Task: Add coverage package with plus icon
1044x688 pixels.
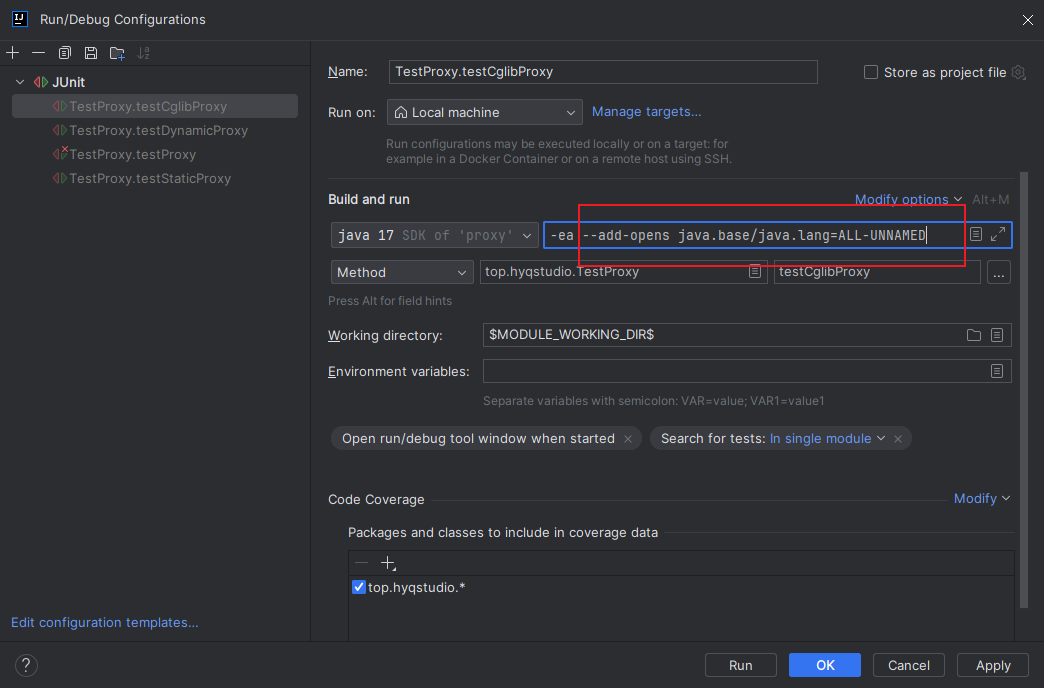Action: click(388, 563)
